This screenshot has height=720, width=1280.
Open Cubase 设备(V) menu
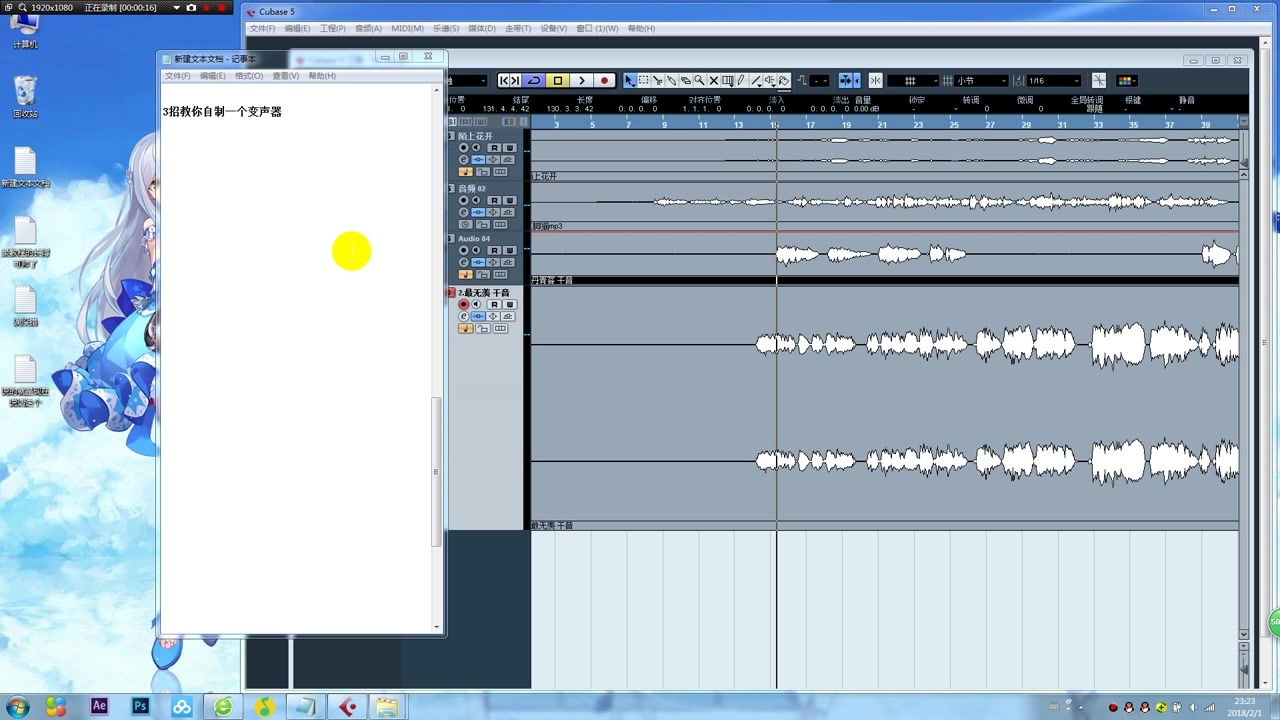(554, 29)
